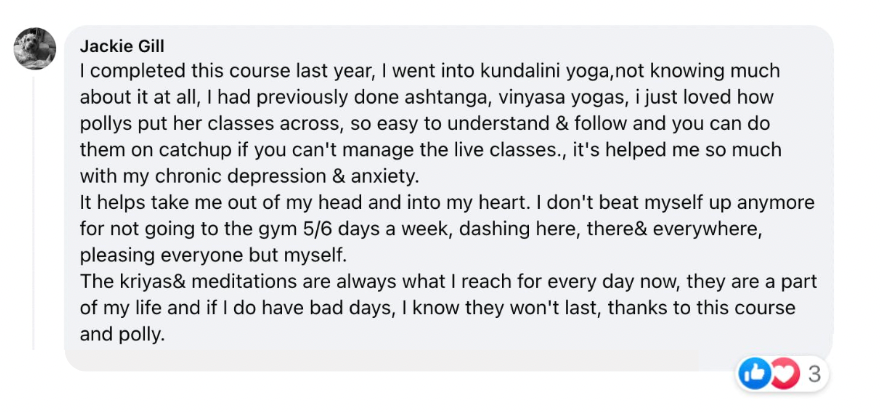Click the "kriyas& meditations" text
Image resolution: width=880 pixels, height=412 pixels.
[x=210, y=282]
